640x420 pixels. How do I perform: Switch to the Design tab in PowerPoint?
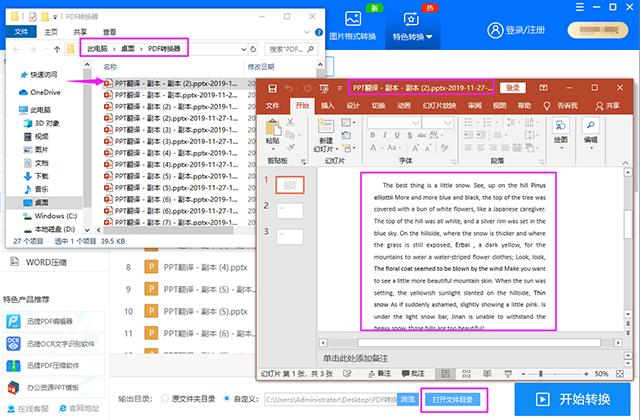pos(353,106)
